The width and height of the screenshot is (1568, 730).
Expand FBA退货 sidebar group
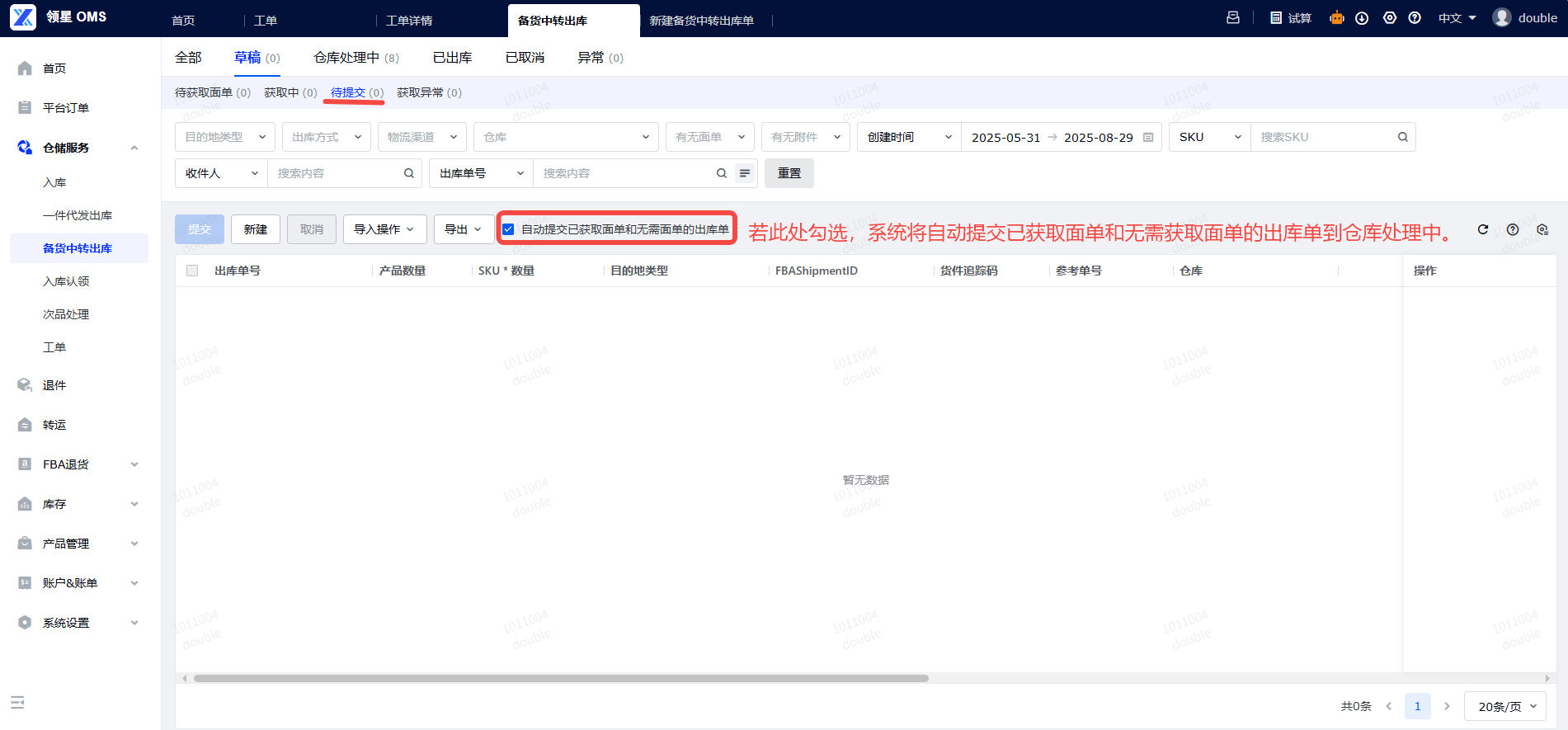[134, 464]
